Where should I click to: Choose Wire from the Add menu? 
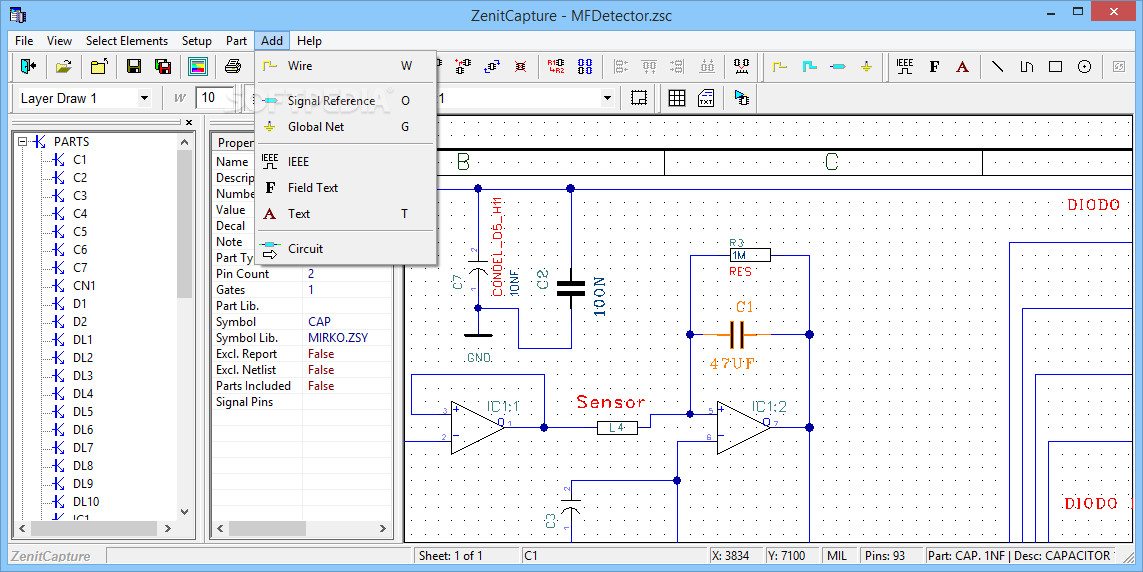[346, 66]
